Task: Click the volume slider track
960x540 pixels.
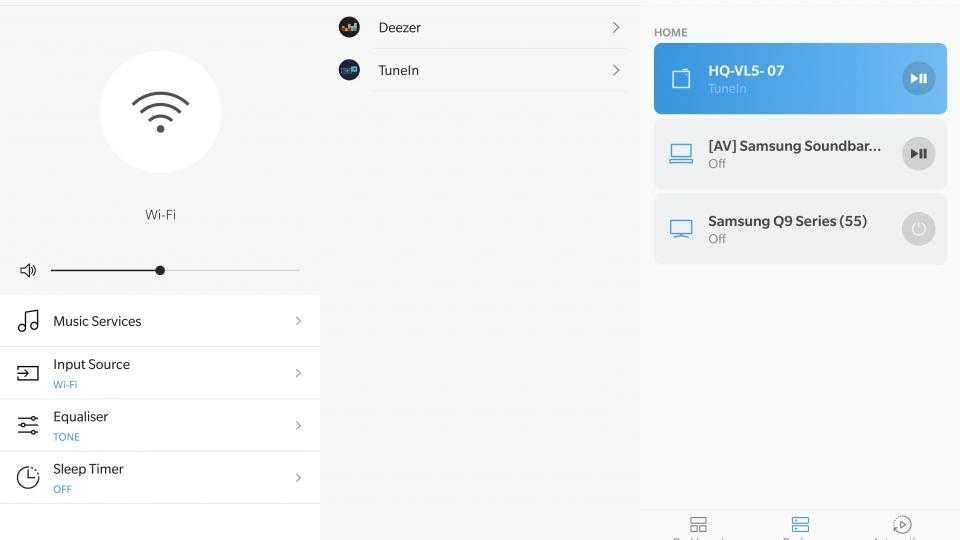Action: pyautogui.click(x=175, y=270)
